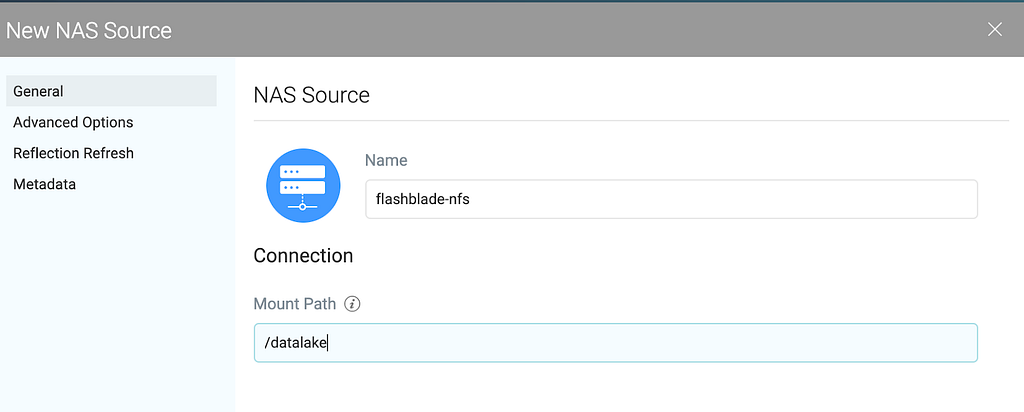Go to Reflection Refresh settings
Image resolution: width=1024 pixels, height=412 pixels.
click(73, 153)
